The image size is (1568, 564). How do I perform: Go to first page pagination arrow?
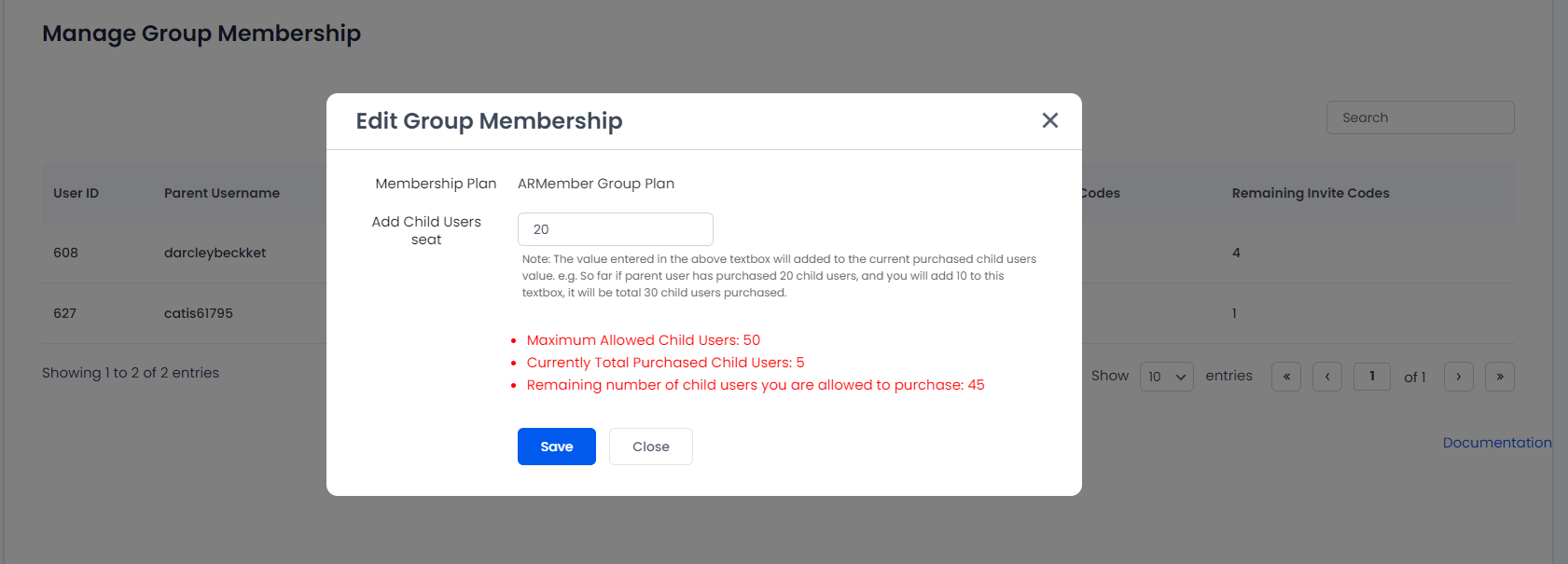click(1286, 377)
